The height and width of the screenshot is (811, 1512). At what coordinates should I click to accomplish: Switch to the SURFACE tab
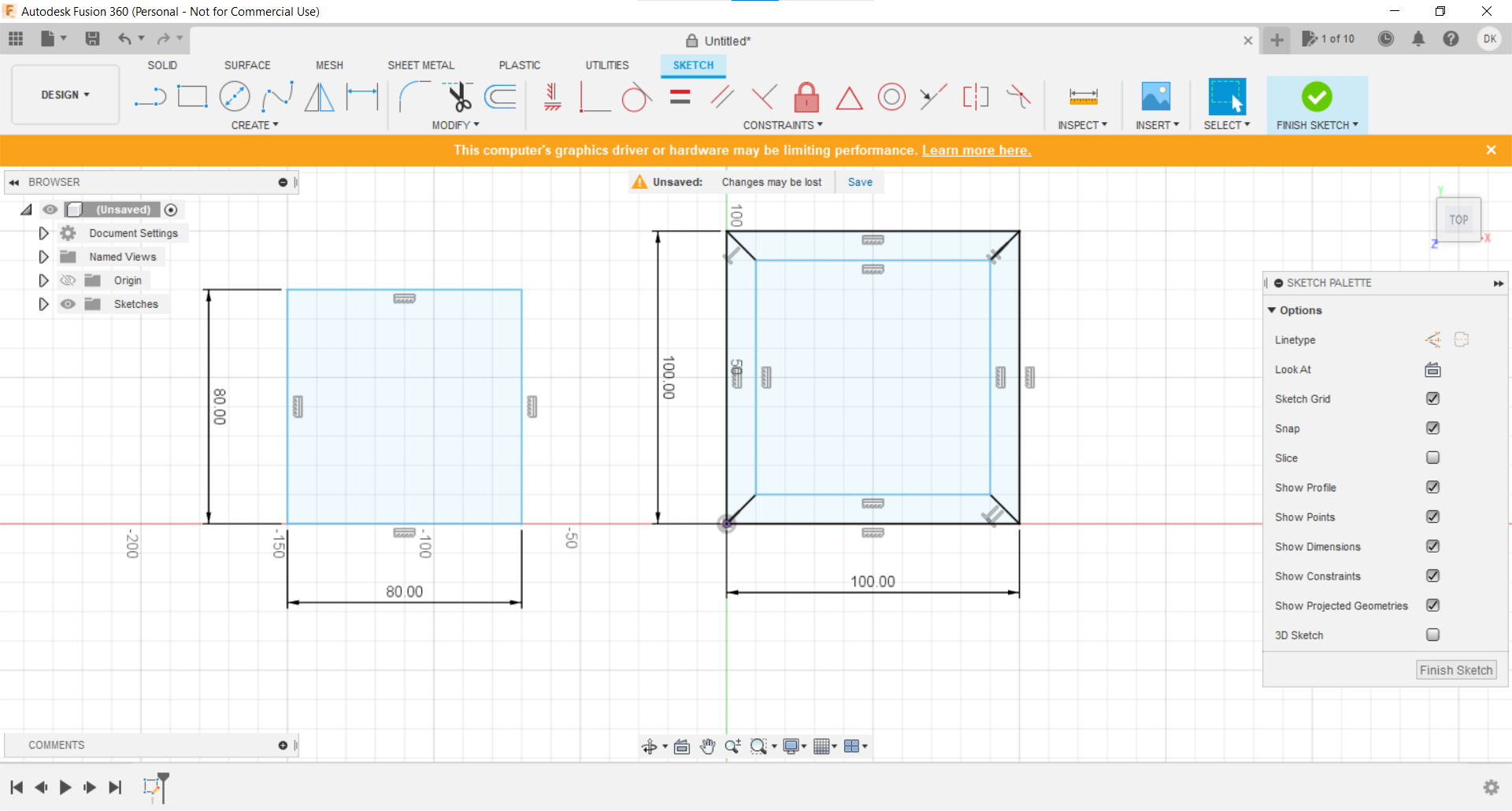[247, 65]
